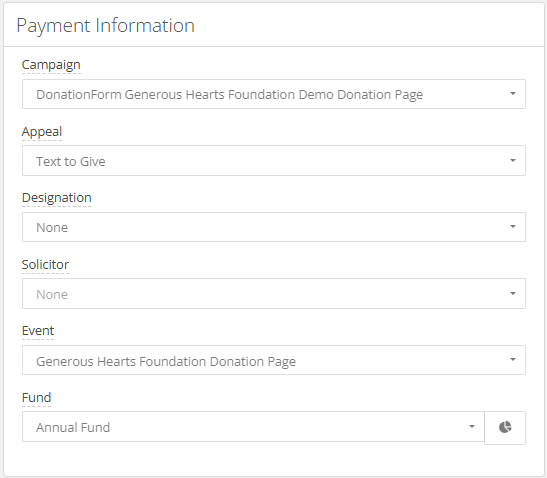Expand the Designation dropdown showing None

point(274,227)
